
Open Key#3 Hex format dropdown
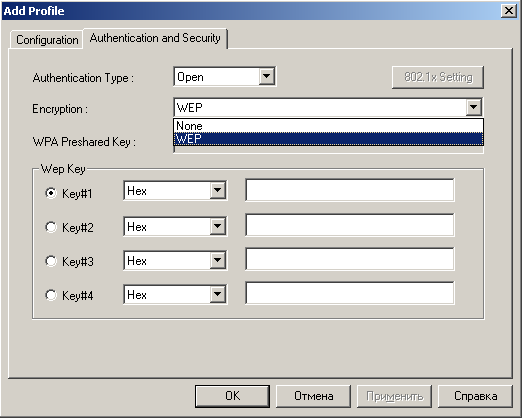pos(218,260)
